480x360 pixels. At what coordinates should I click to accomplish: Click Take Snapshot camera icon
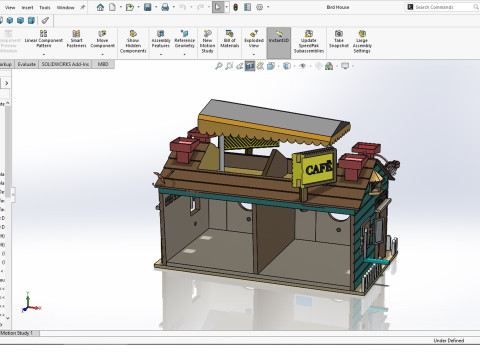pyautogui.click(x=339, y=39)
